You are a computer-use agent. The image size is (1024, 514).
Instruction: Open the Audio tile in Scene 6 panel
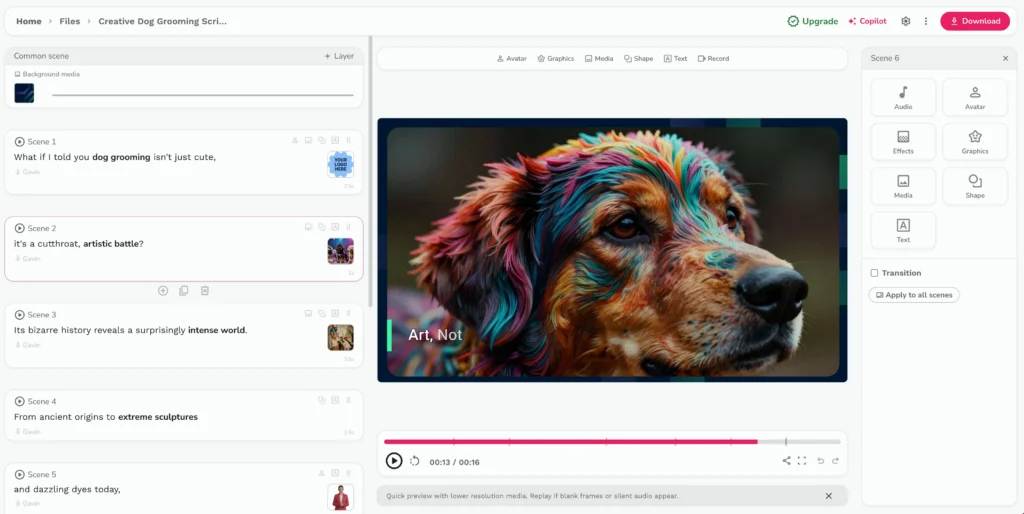(903, 97)
